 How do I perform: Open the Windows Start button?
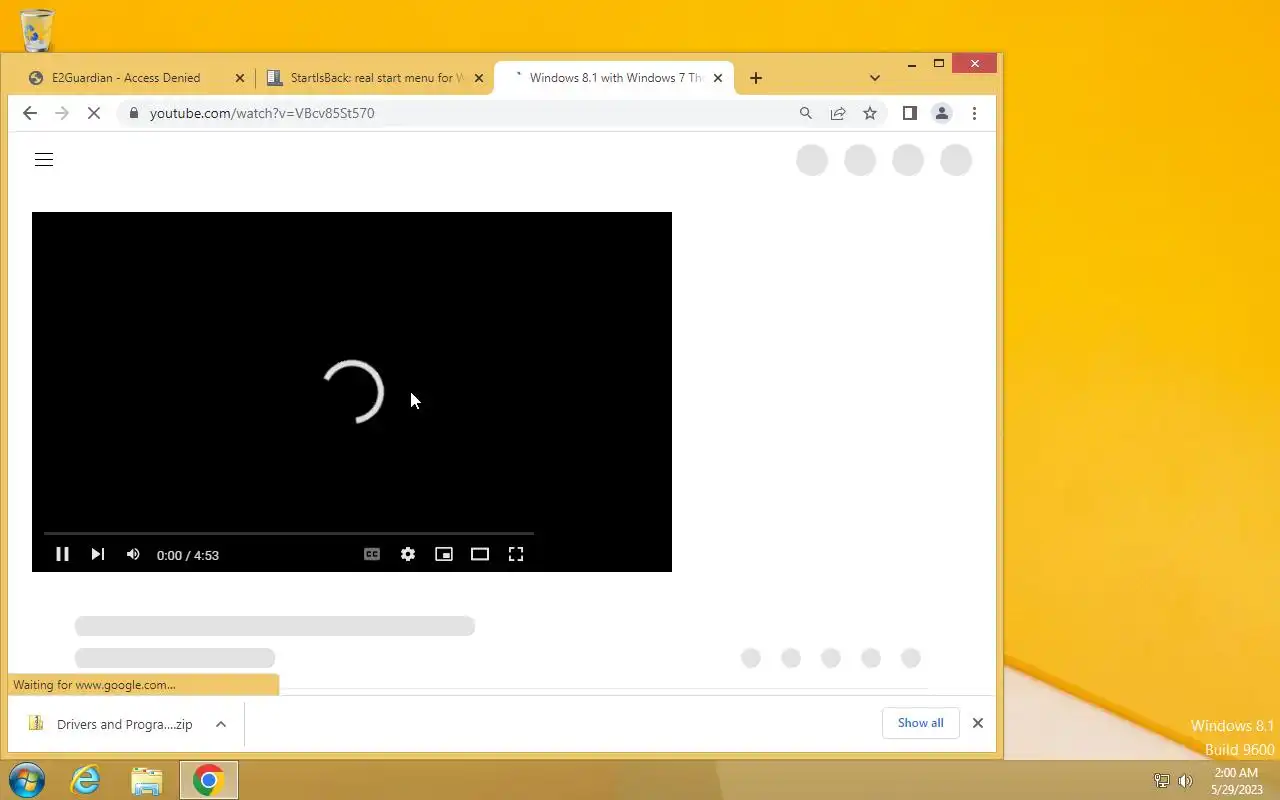(27, 780)
